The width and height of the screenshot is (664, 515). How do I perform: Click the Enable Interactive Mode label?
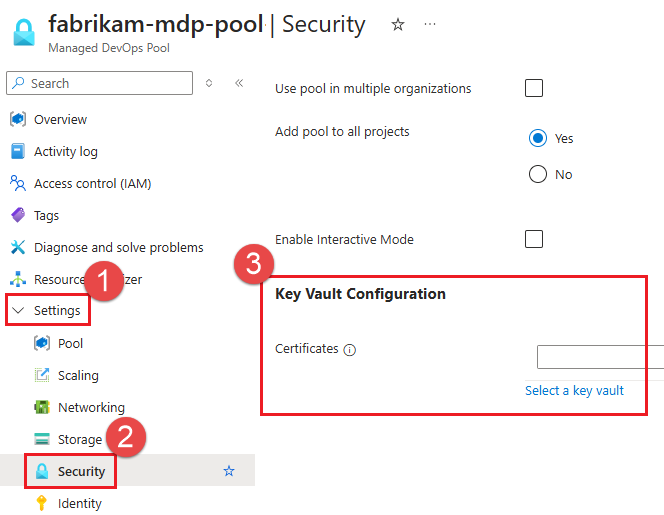click(x=344, y=239)
